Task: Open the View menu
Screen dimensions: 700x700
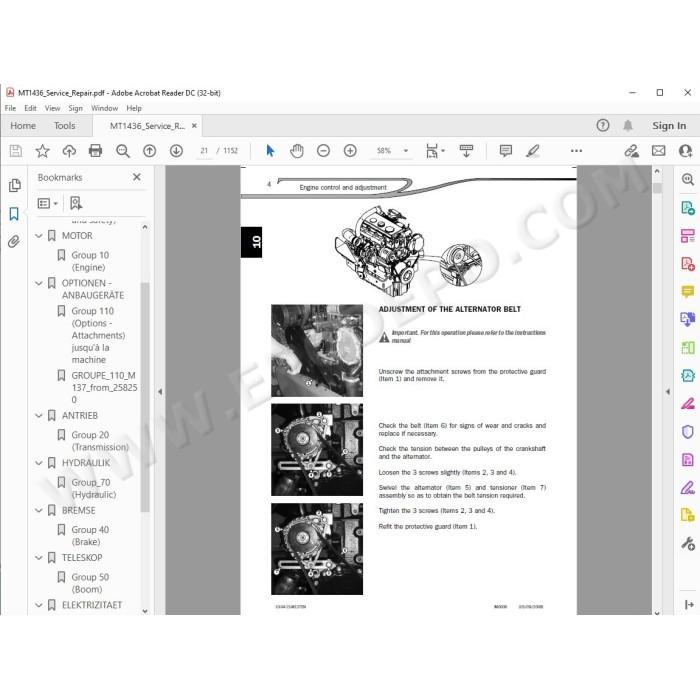Action: [52, 108]
